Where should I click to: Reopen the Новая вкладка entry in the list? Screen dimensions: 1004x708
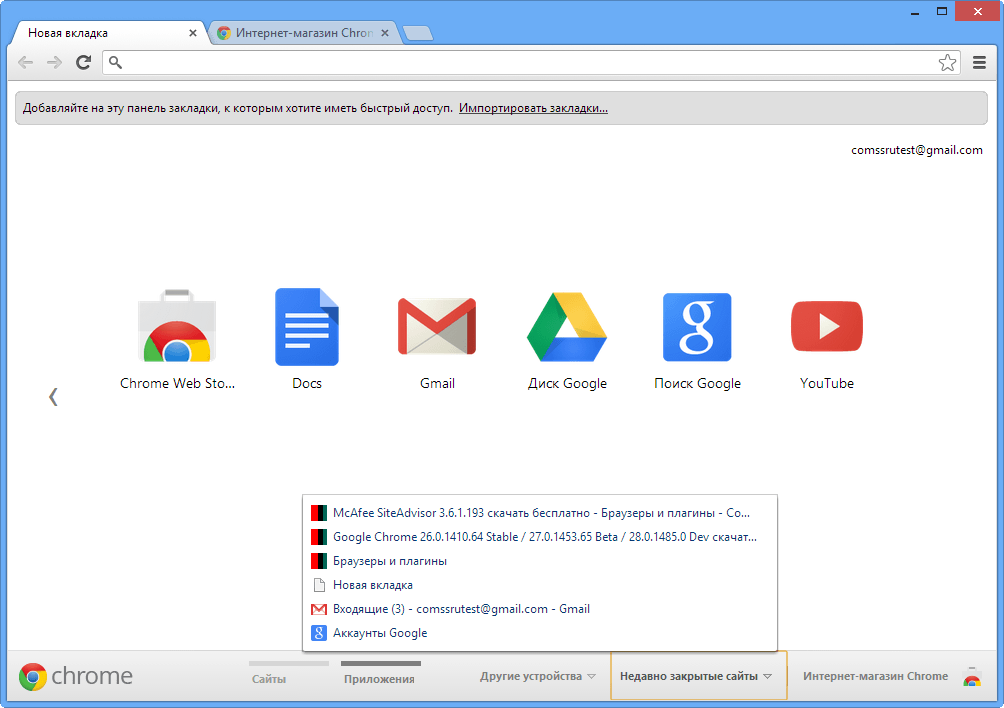540,585
